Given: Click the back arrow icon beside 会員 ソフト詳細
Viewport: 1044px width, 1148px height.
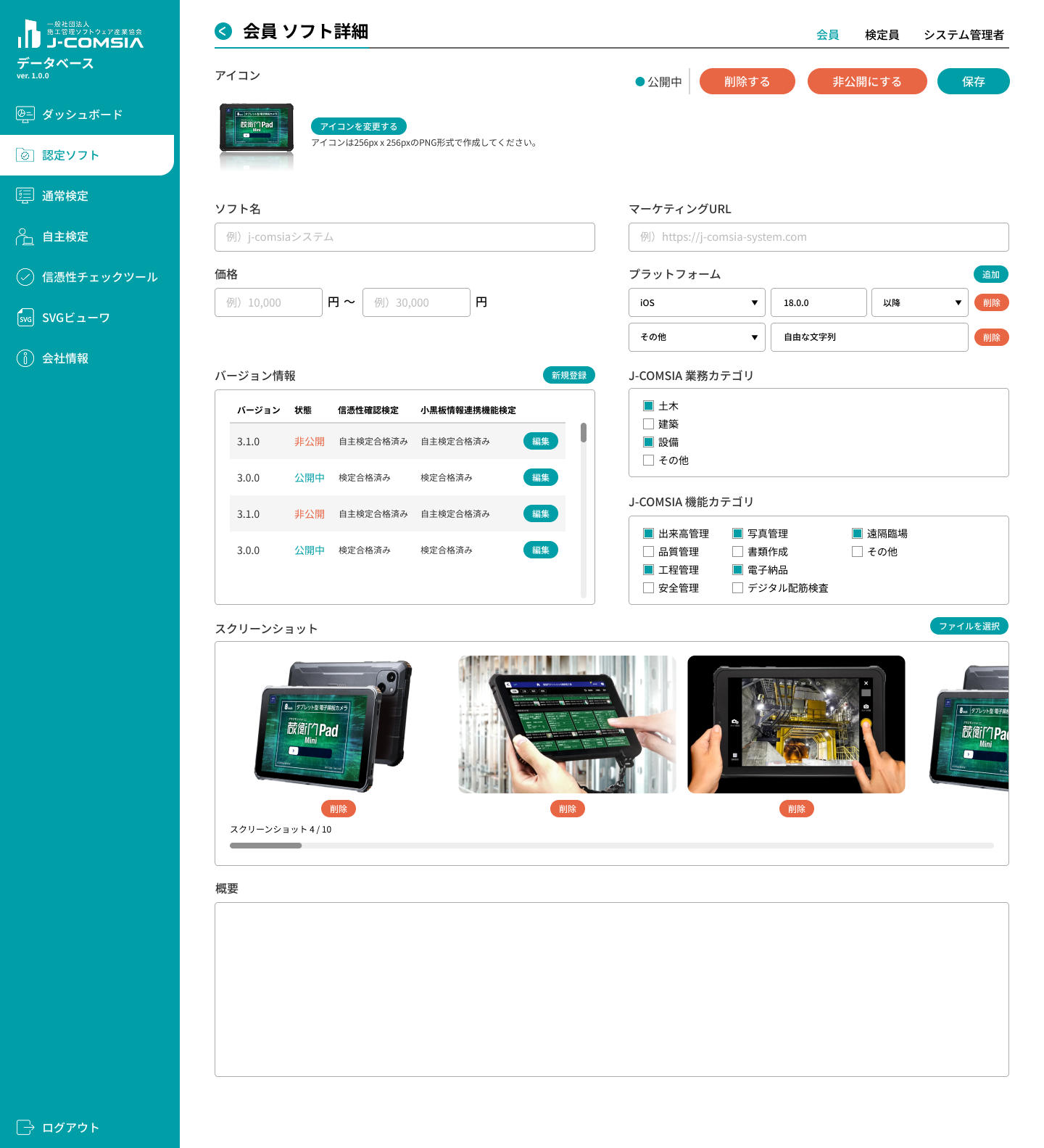Looking at the screenshot, I should 223,31.
